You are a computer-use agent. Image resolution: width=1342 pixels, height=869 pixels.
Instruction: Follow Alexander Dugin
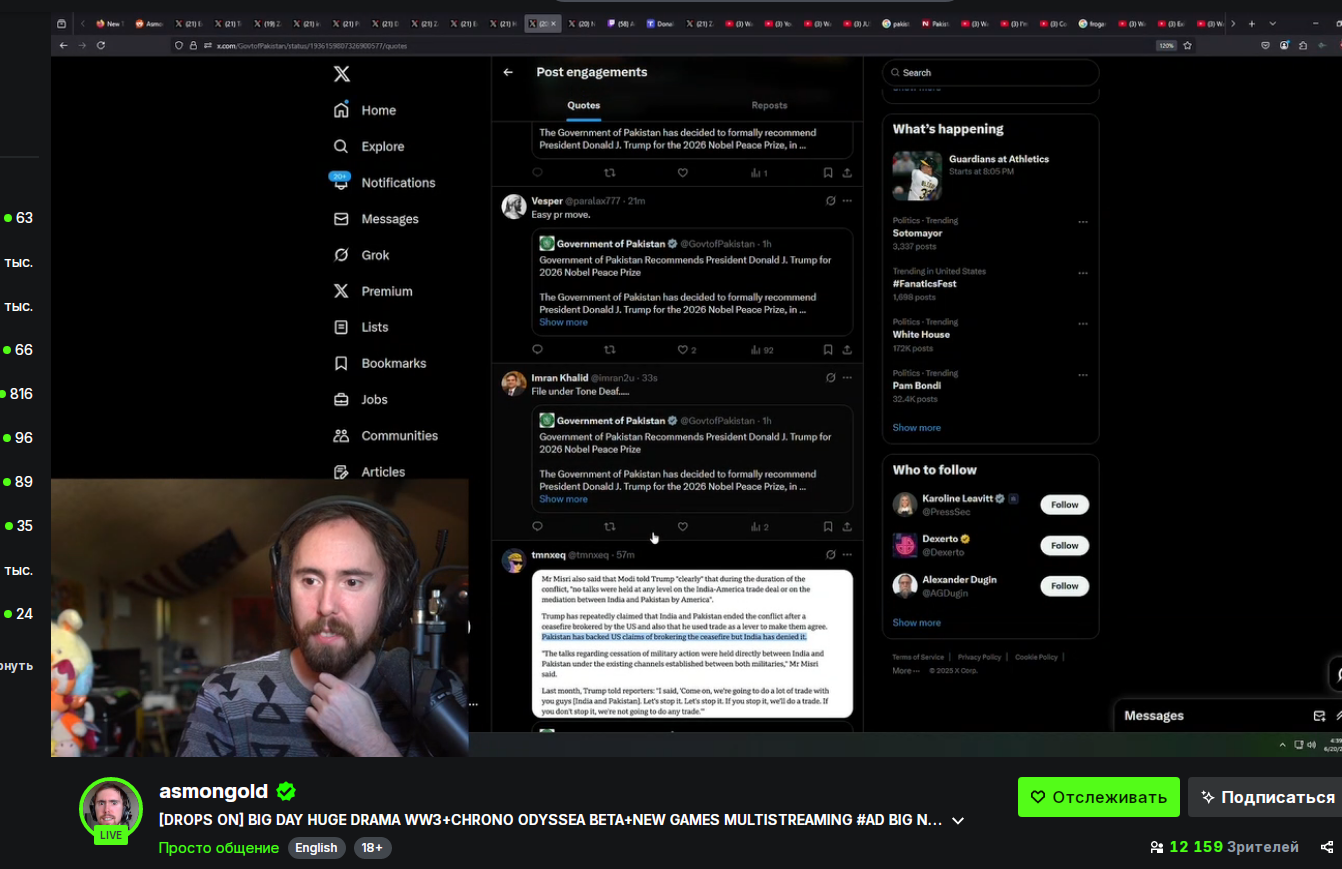tap(1064, 586)
